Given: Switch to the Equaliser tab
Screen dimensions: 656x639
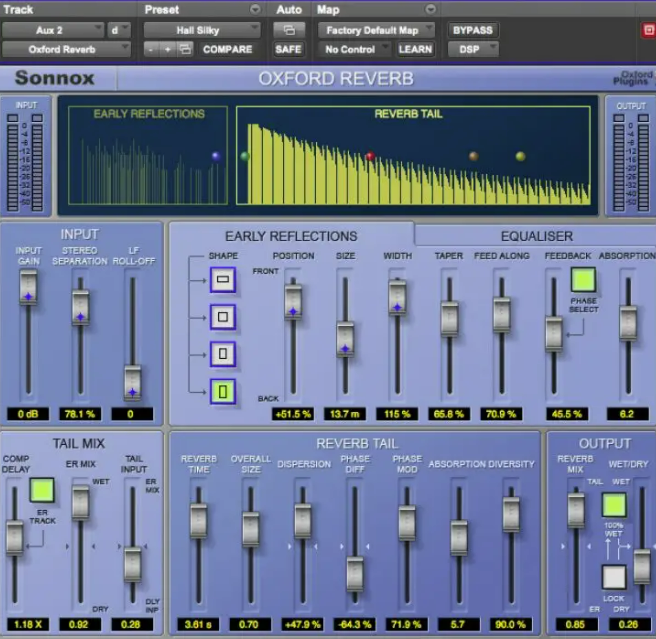Looking at the screenshot, I should click(x=537, y=236).
